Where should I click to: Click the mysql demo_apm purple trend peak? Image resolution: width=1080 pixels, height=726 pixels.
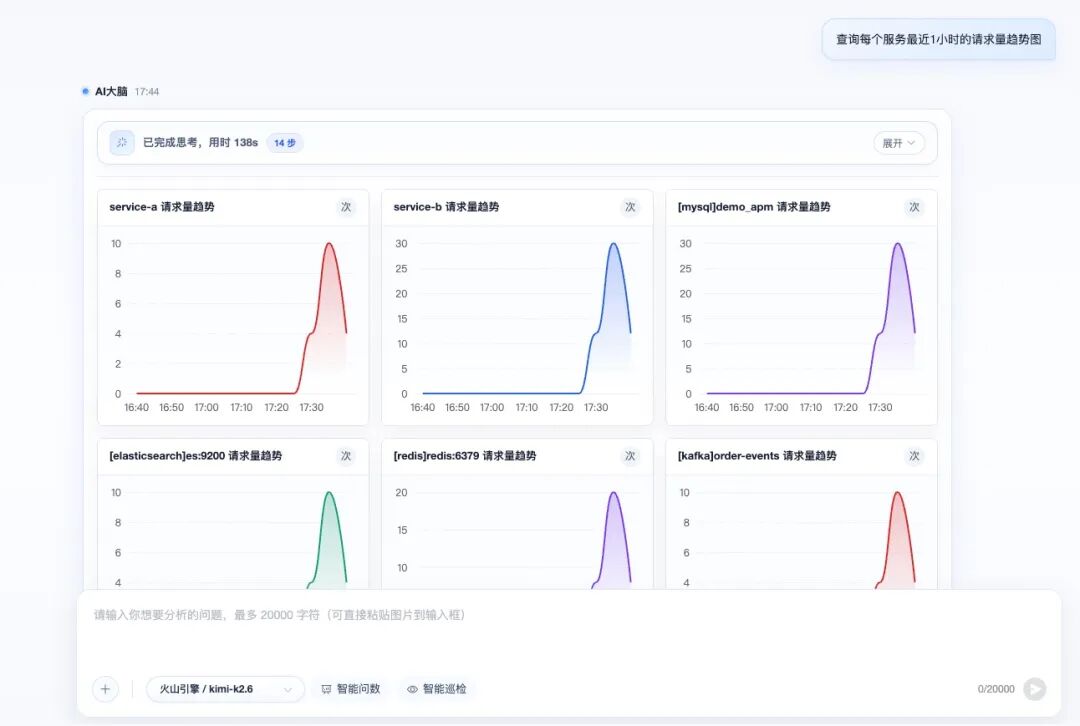point(897,244)
